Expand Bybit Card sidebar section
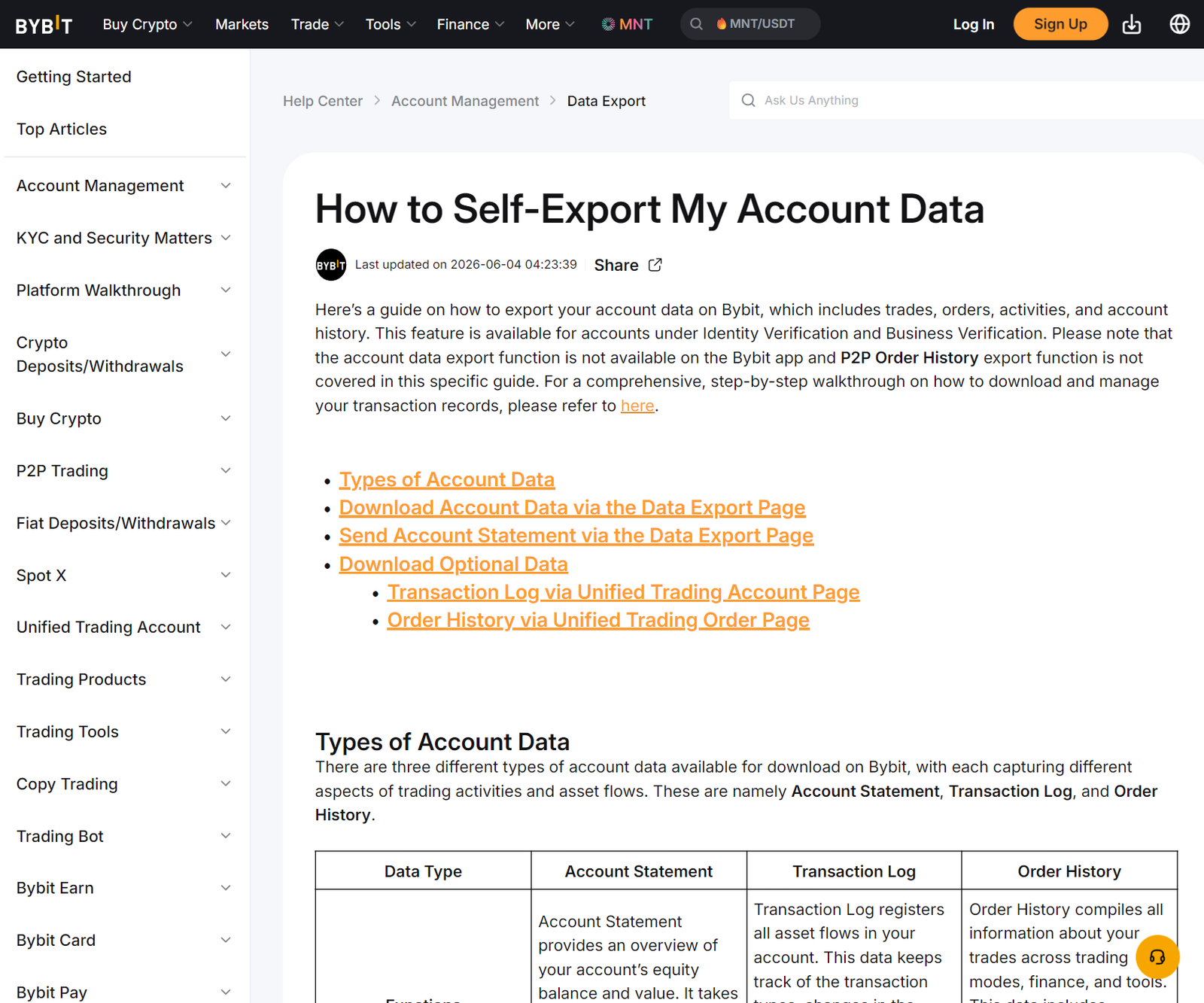This screenshot has width=1204, height=1003. (x=123, y=941)
